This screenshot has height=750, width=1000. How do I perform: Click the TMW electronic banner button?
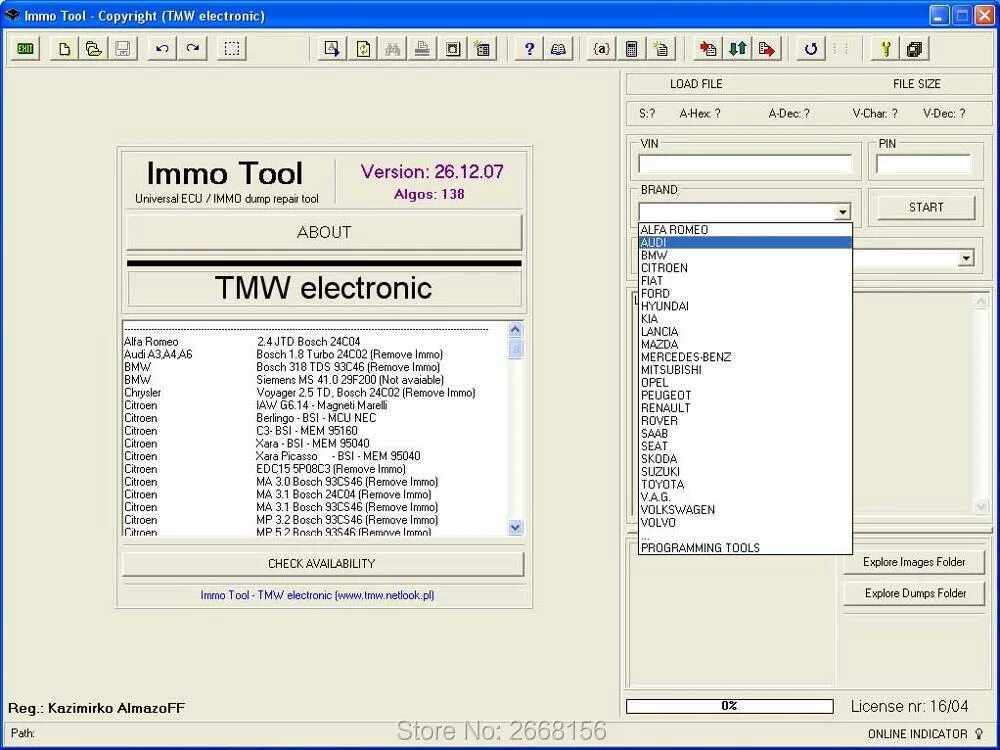click(x=324, y=288)
